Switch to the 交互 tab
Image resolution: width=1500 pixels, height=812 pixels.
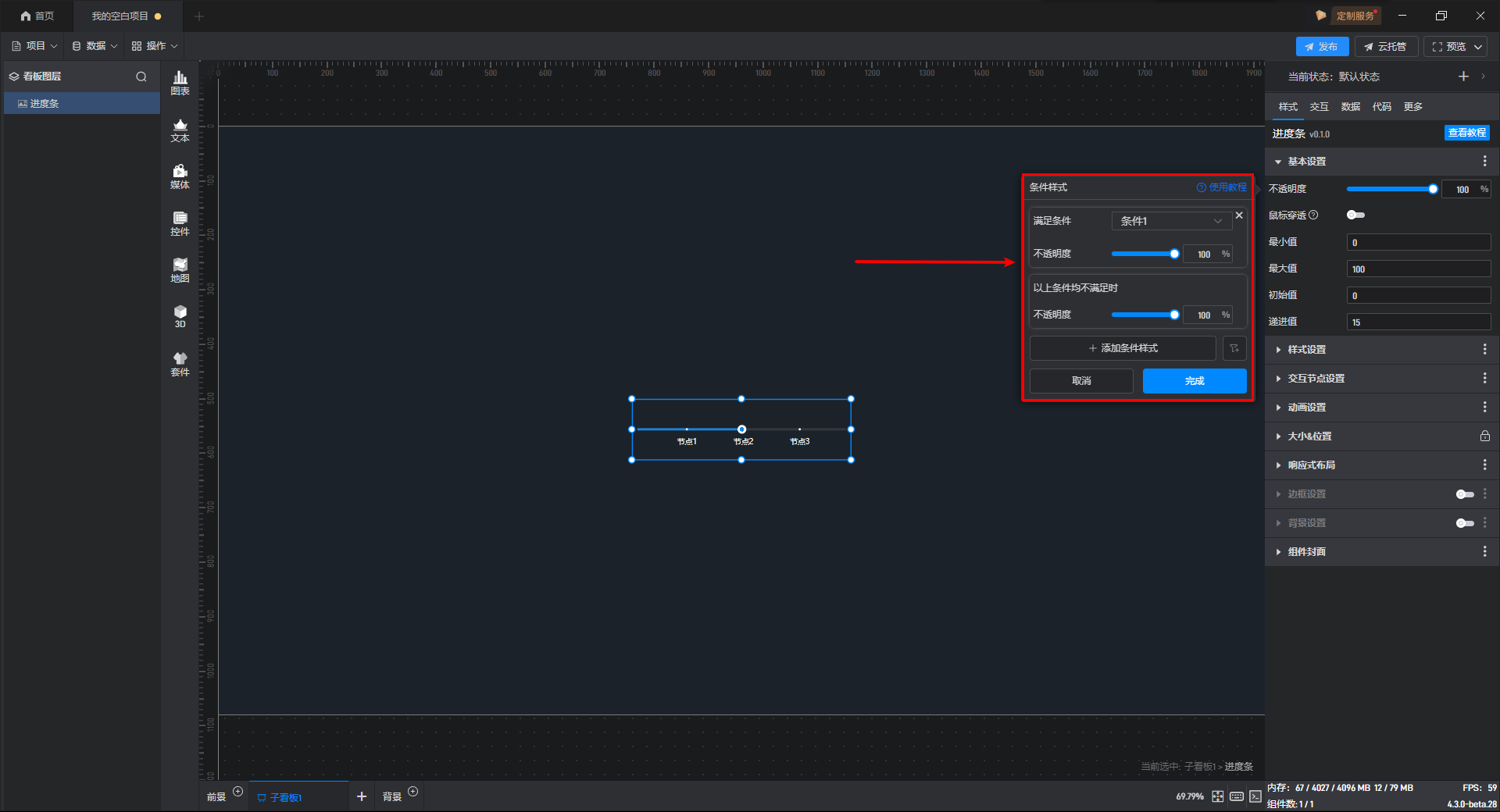pyautogui.click(x=1319, y=107)
